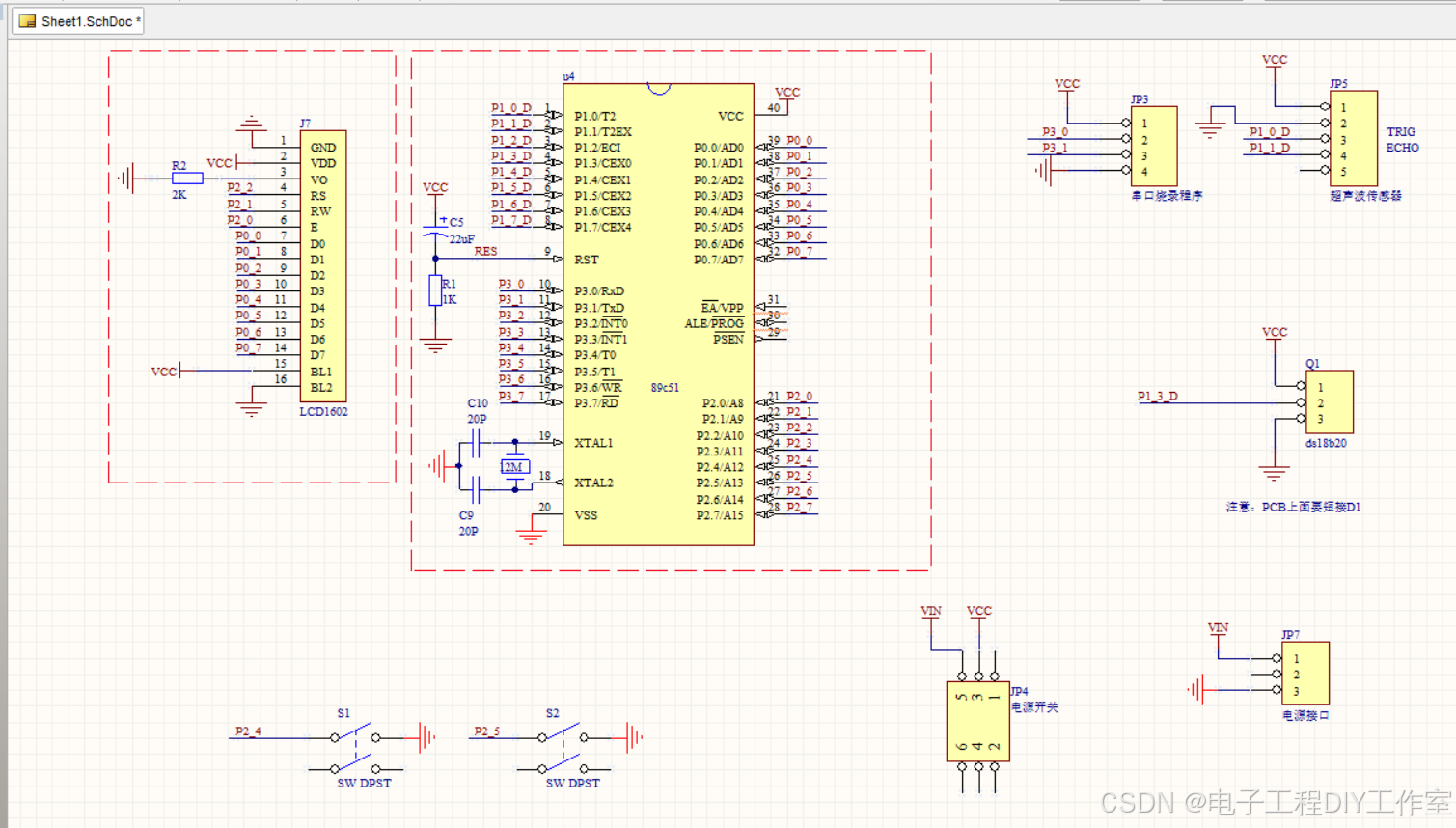The height and width of the screenshot is (828, 1456).
Task: Click the RES net label
Action: point(485,251)
